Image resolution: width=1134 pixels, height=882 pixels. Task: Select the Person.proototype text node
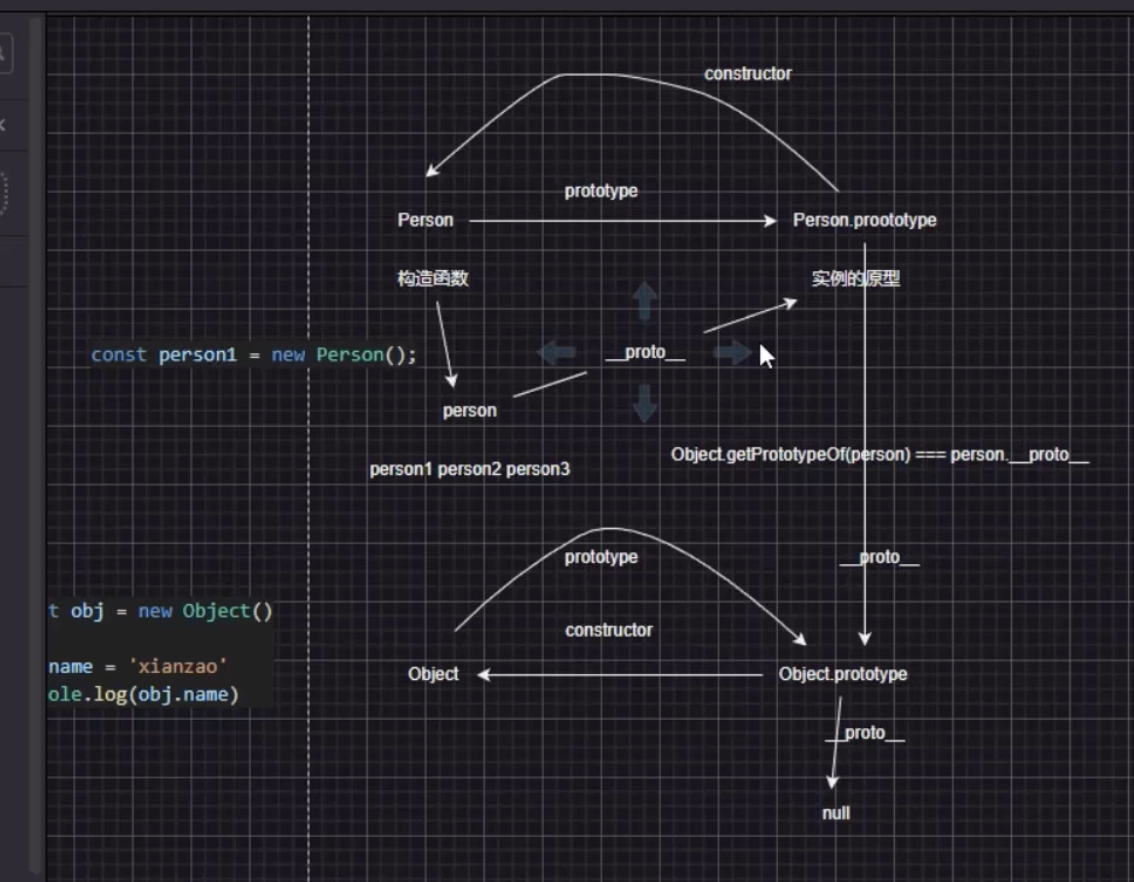pos(864,220)
